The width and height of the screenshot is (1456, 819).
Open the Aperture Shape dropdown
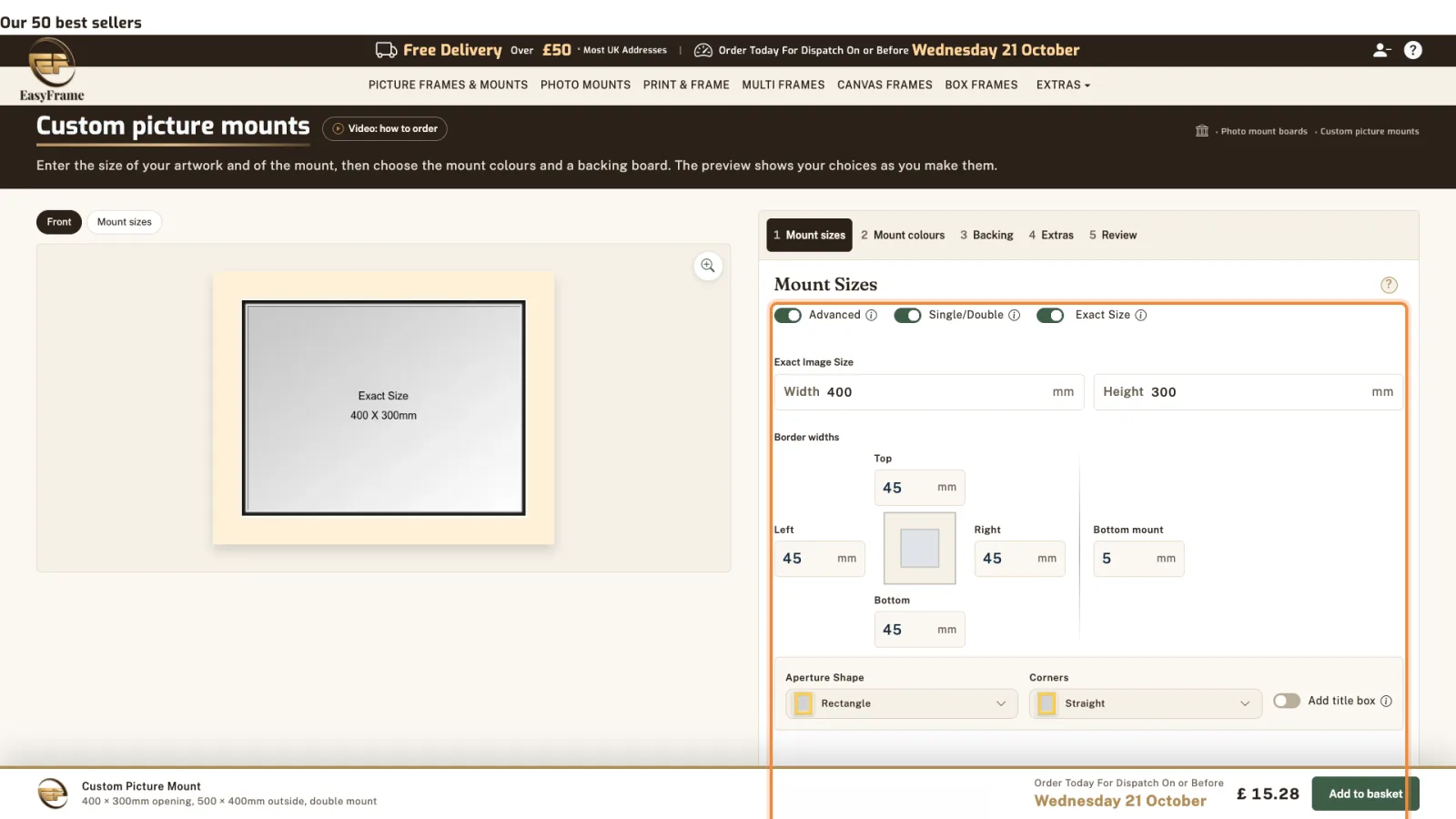click(x=901, y=703)
